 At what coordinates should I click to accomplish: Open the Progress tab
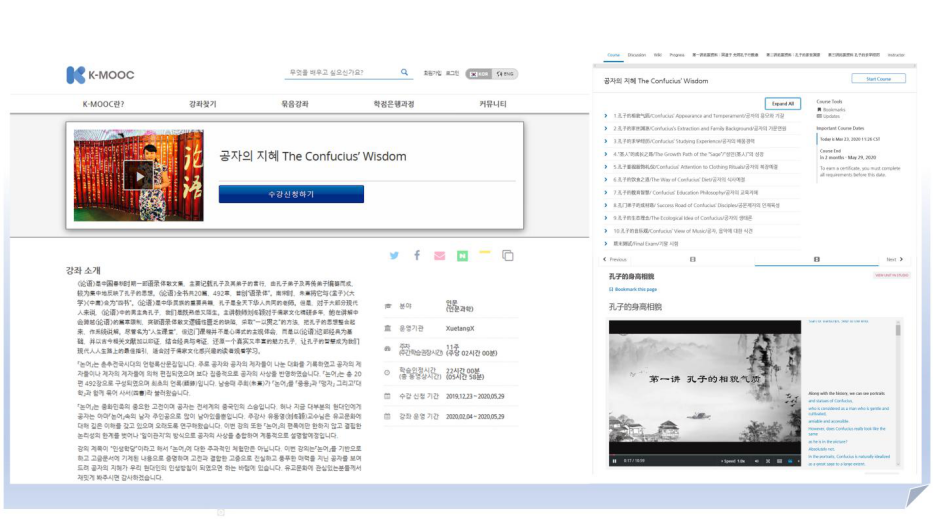(x=677, y=55)
